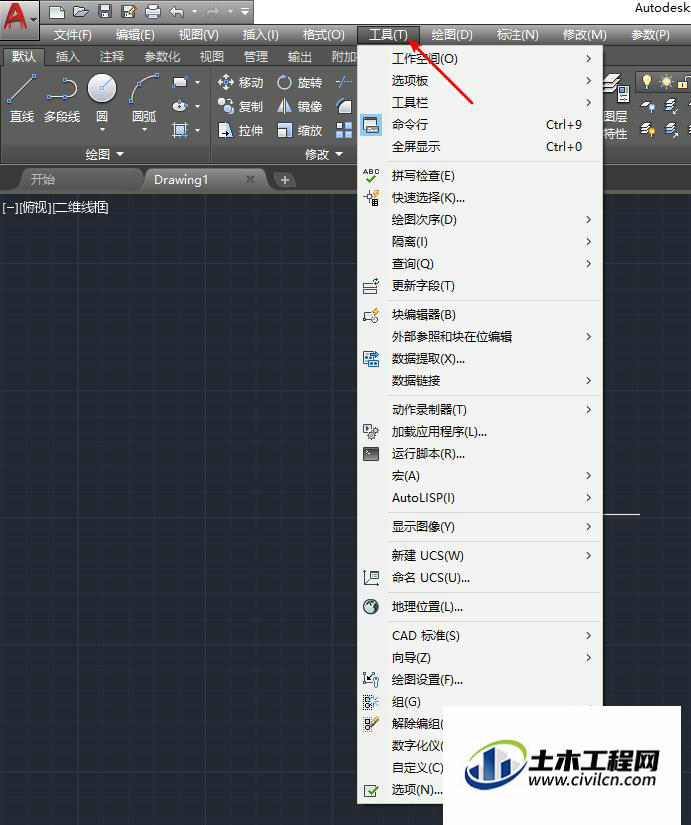Image resolution: width=691 pixels, height=825 pixels.
Task: Select the 镜像 mirror tool
Action: coord(299,106)
